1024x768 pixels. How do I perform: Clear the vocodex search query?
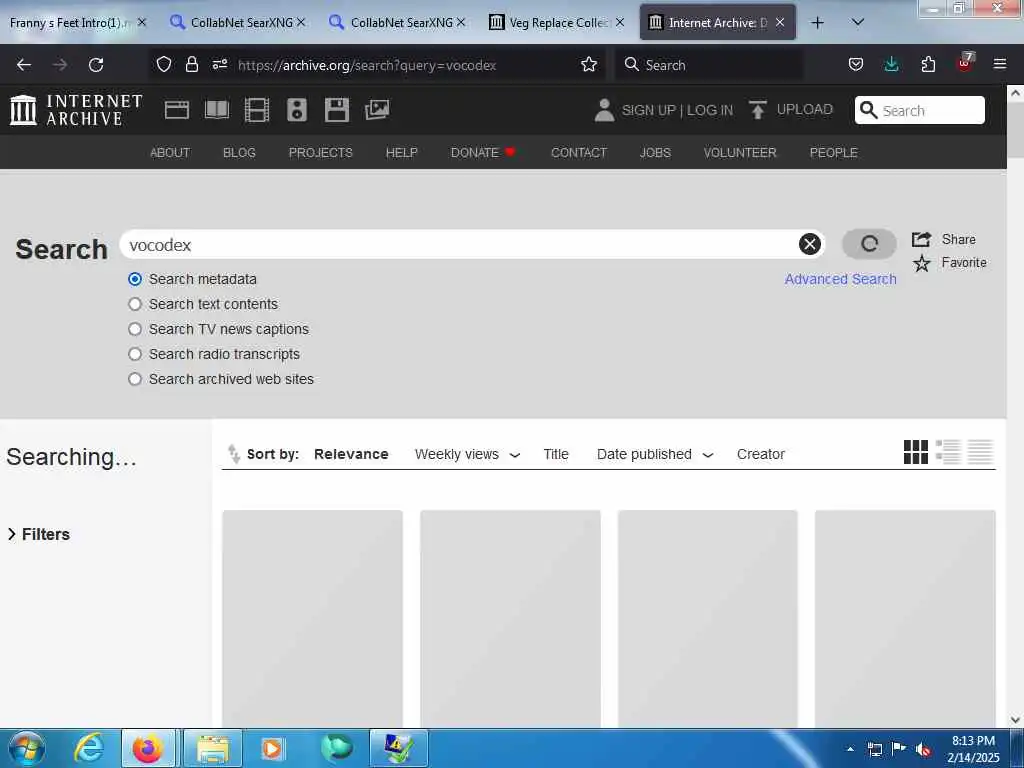[x=810, y=244]
